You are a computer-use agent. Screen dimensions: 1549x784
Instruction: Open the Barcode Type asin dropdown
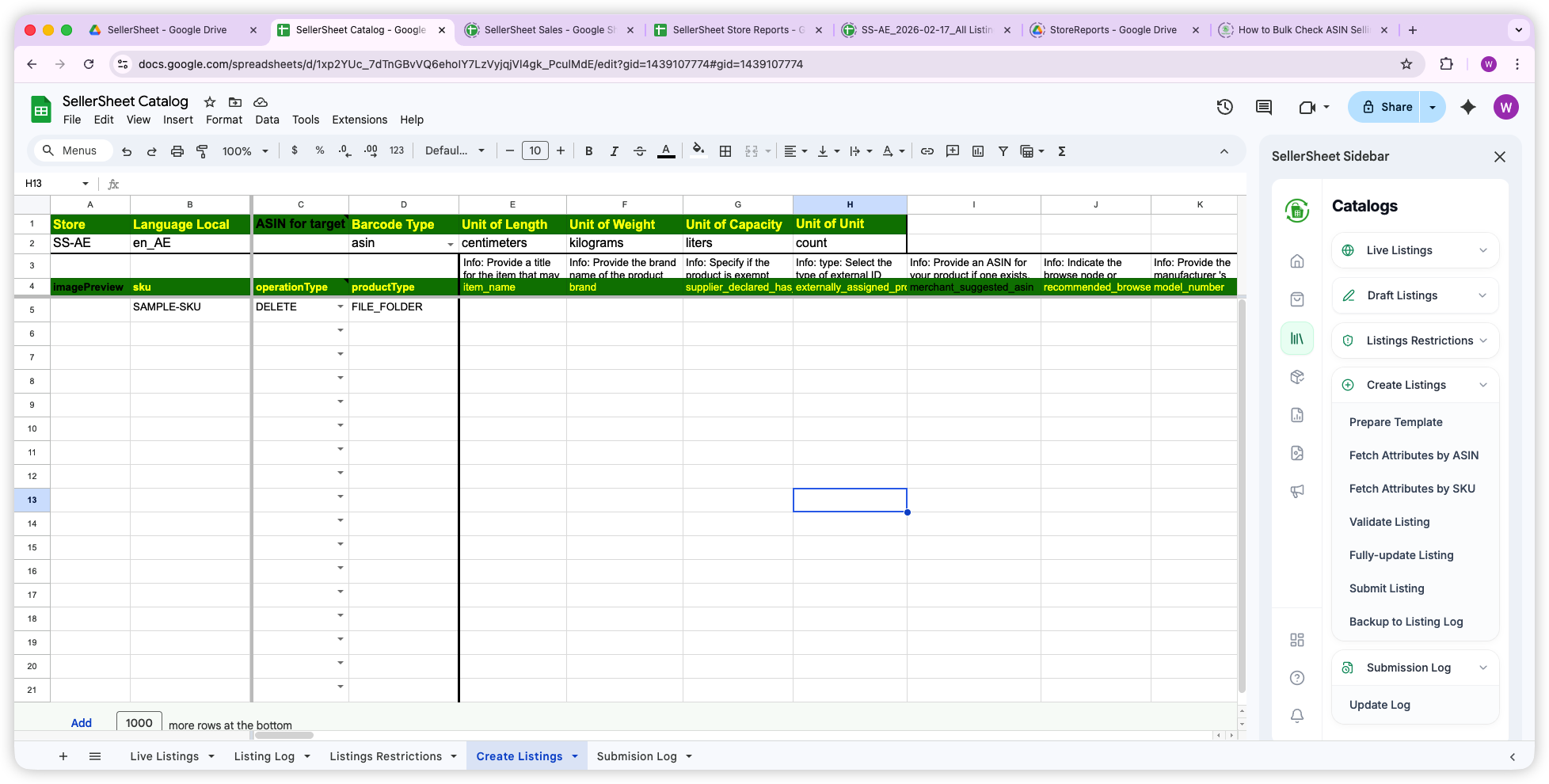451,244
